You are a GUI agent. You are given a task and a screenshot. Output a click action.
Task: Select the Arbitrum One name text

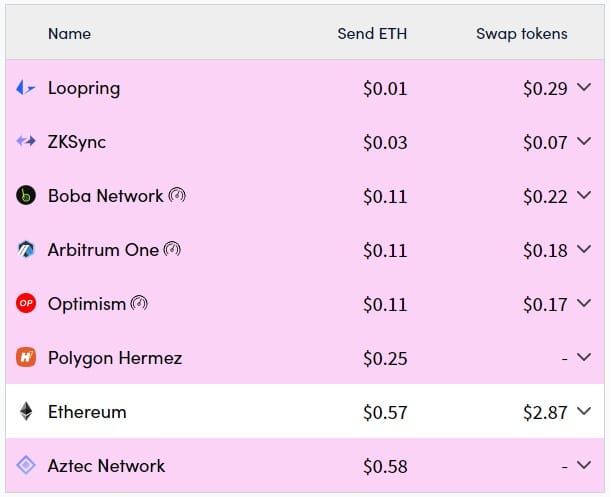click(x=103, y=250)
